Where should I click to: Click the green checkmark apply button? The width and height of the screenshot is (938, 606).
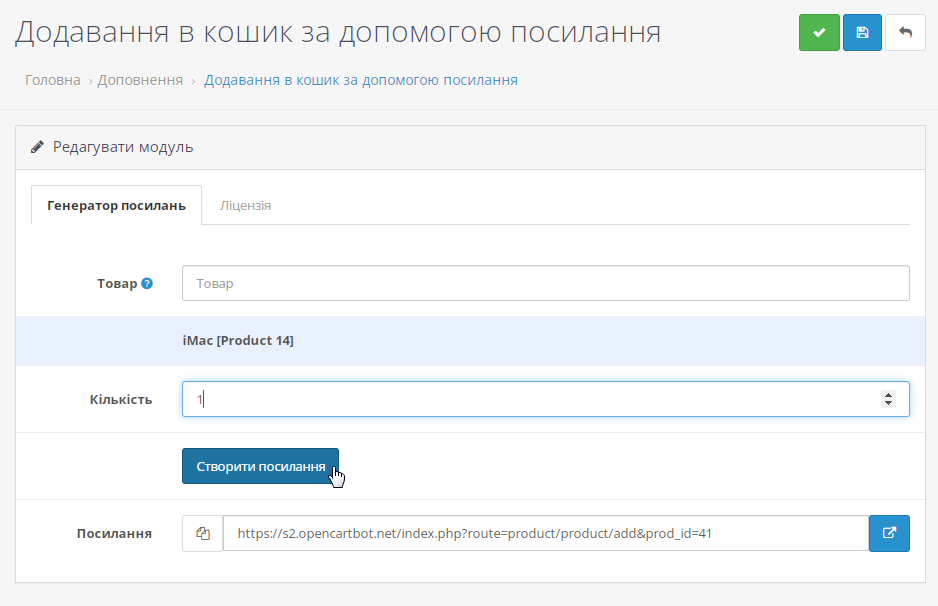point(819,33)
